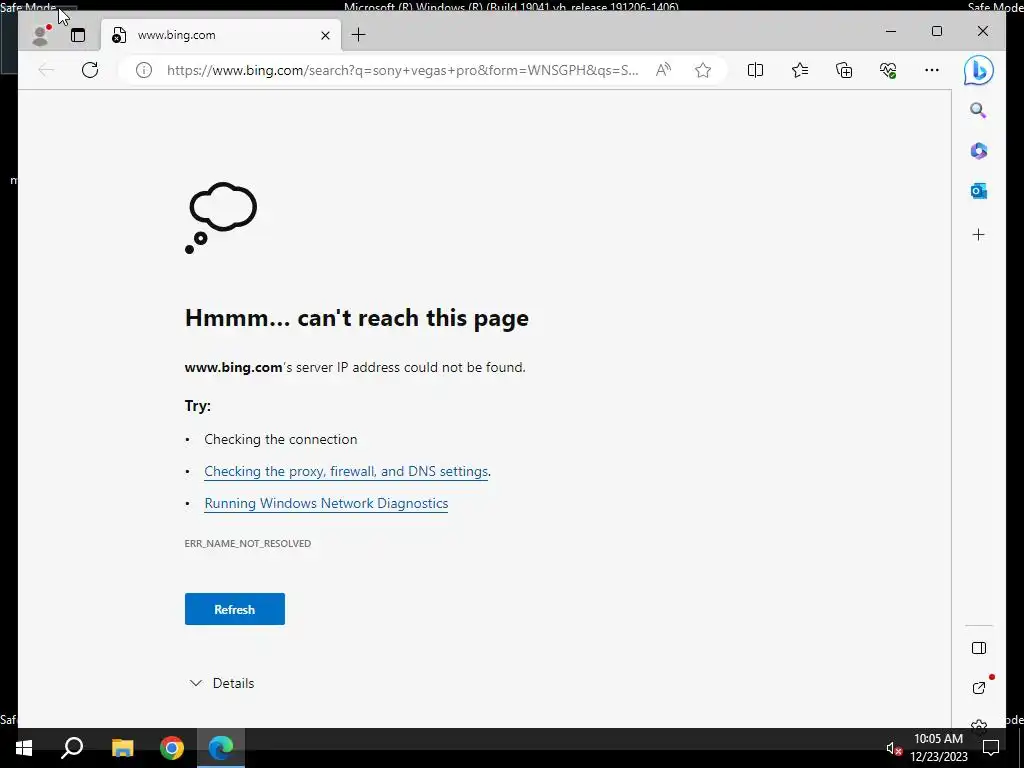
Task: Click 'Checking the connection' text
Action: [x=281, y=440]
